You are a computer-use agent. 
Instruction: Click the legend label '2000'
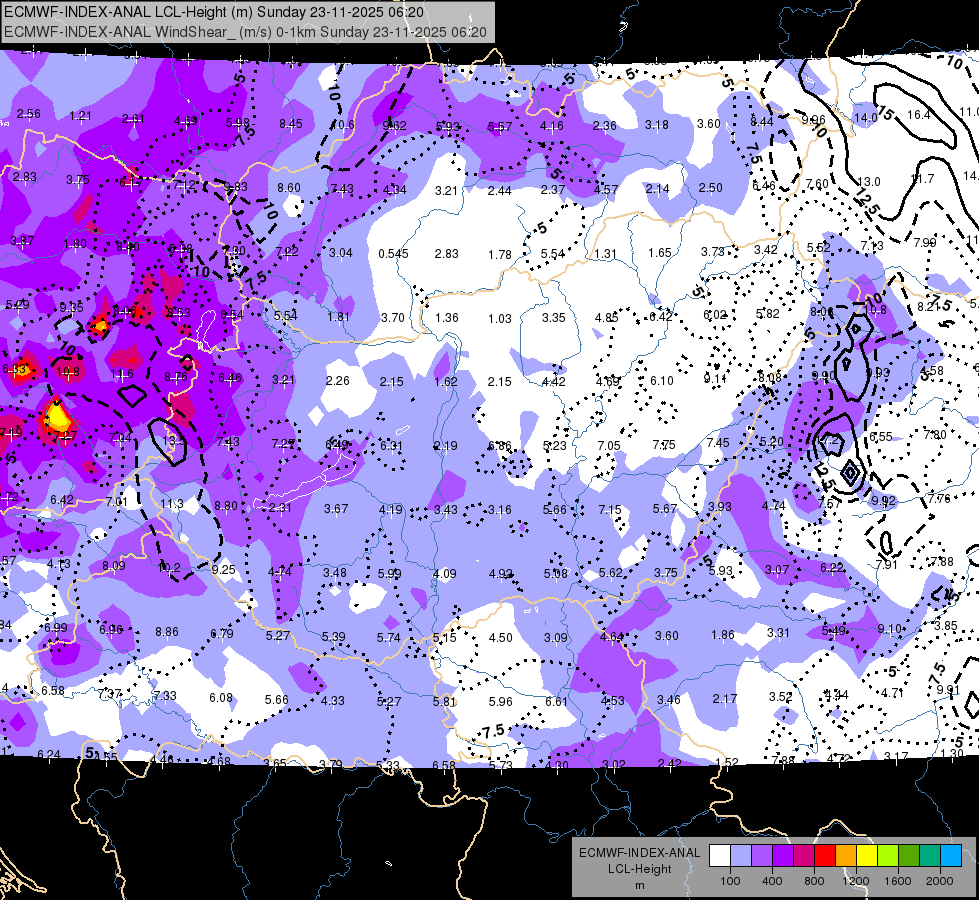coord(940,881)
